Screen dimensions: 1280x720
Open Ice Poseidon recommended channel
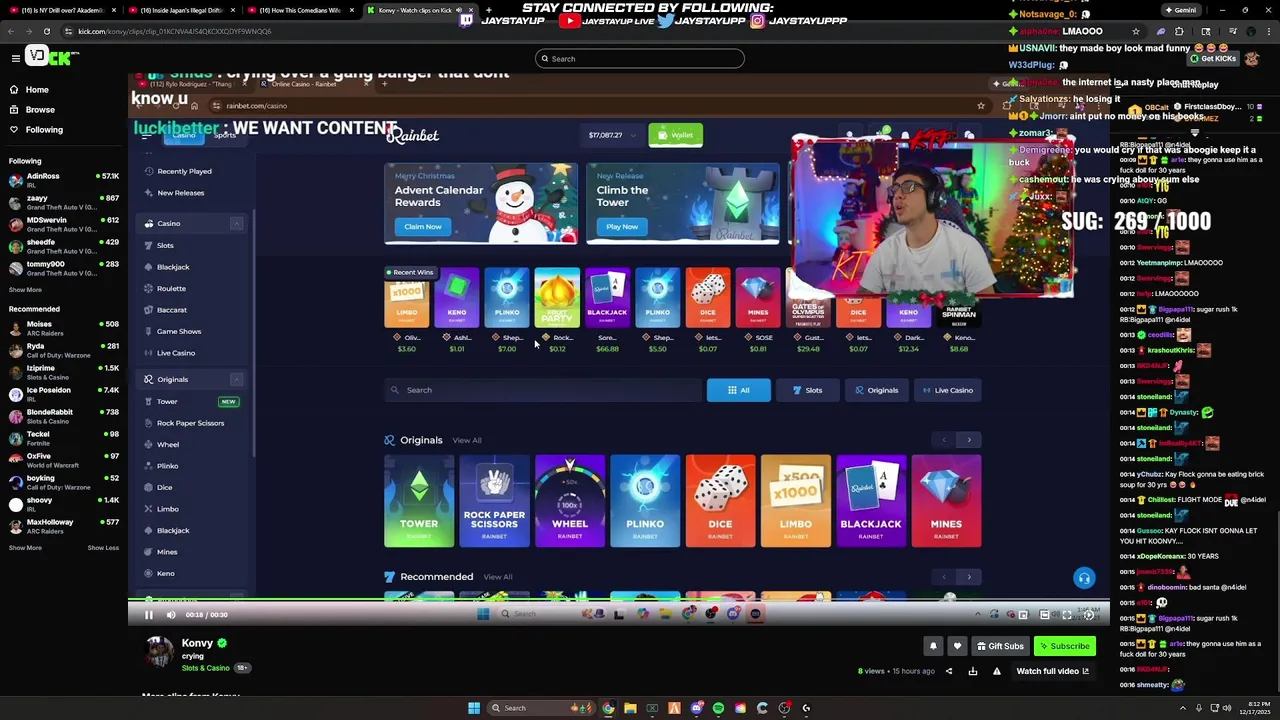pyautogui.click(x=64, y=394)
